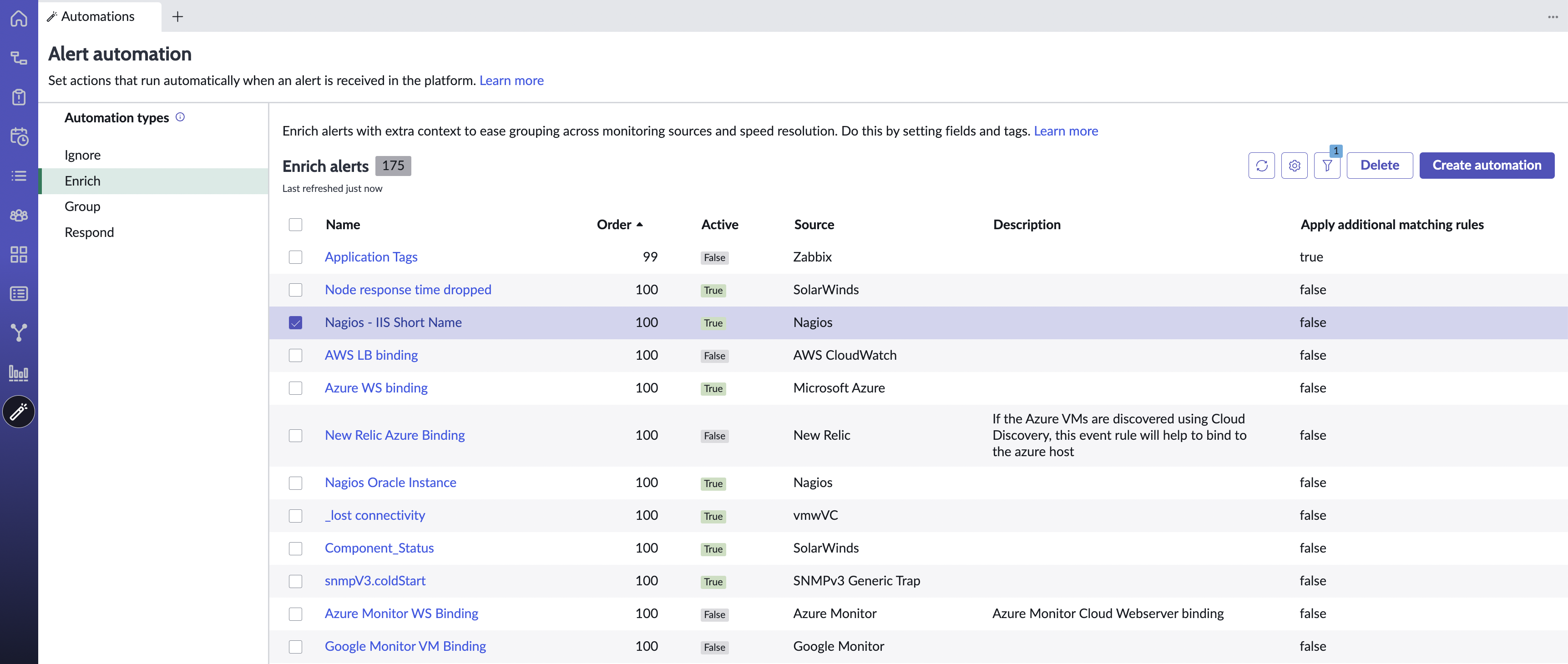The height and width of the screenshot is (664, 1568).
Task: Add a new tab with plus icon
Action: [x=178, y=16]
